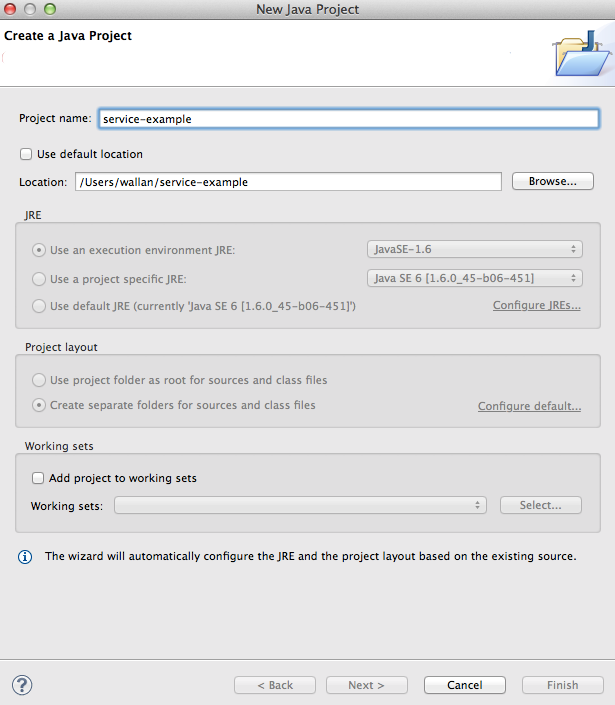Select Use a project specific JRE option
The height and width of the screenshot is (705, 615).
click(40, 279)
